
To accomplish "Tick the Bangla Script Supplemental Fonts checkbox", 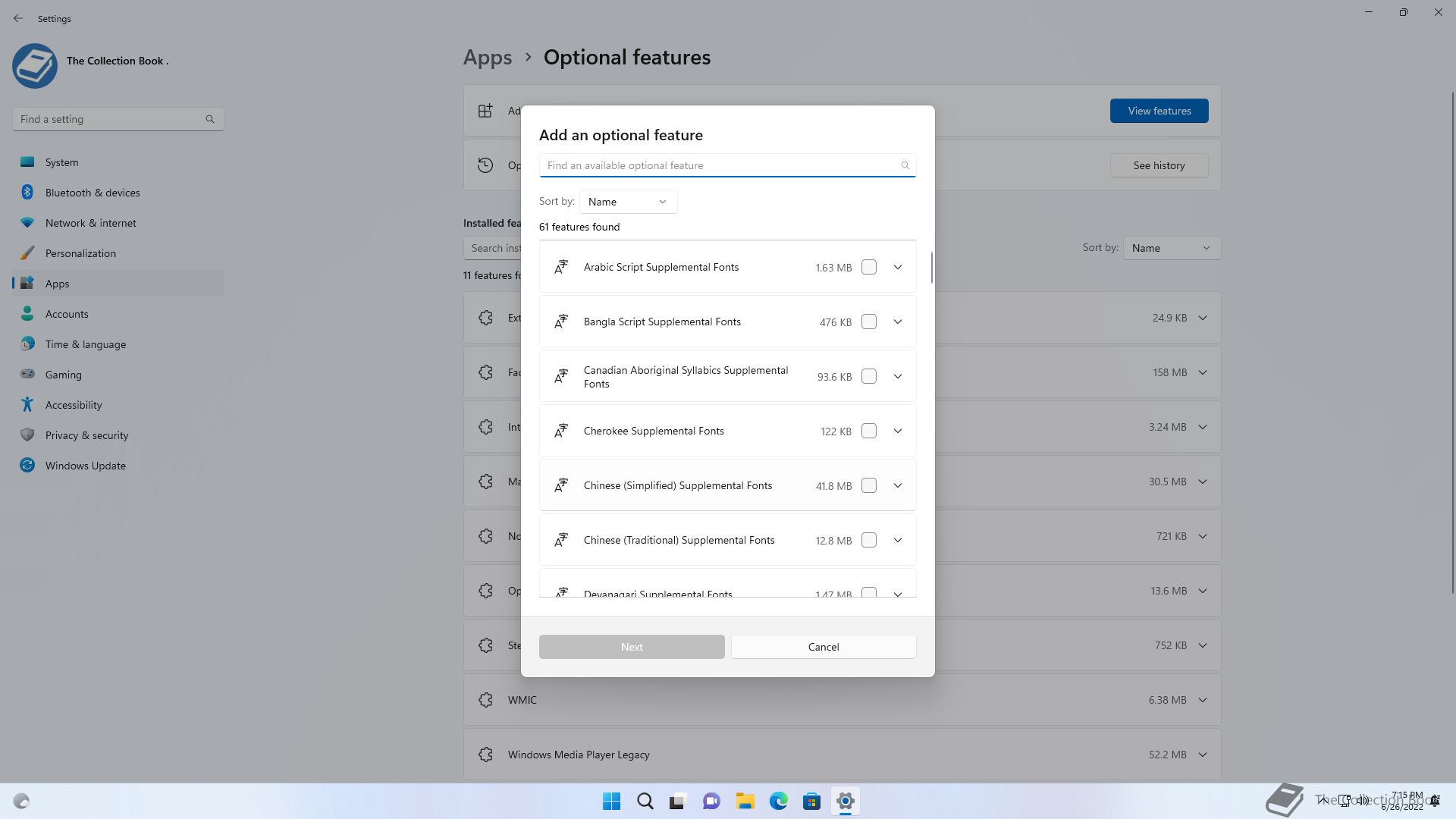I will tap(869, 322).
